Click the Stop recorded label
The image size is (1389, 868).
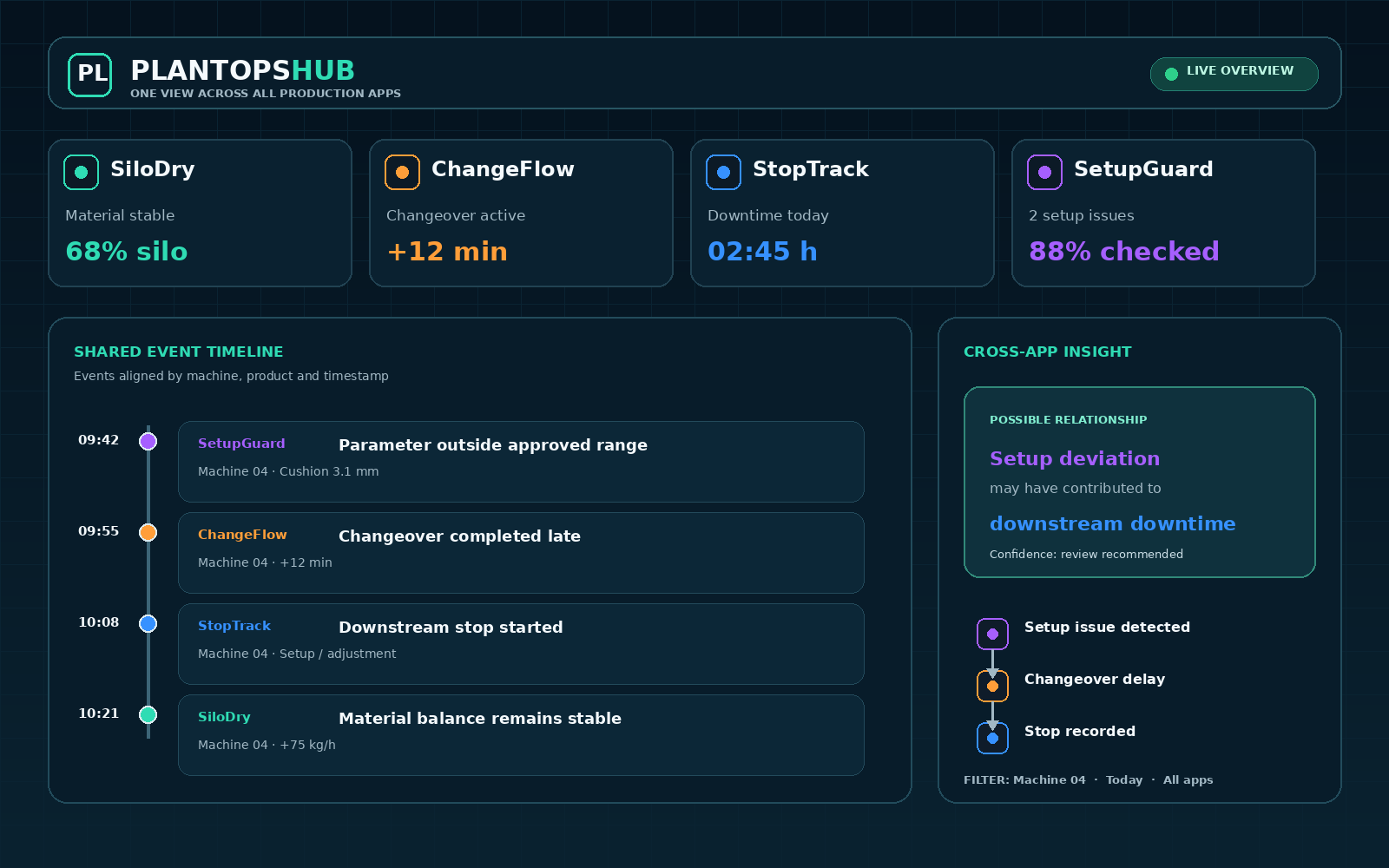tap(1080, 731)
